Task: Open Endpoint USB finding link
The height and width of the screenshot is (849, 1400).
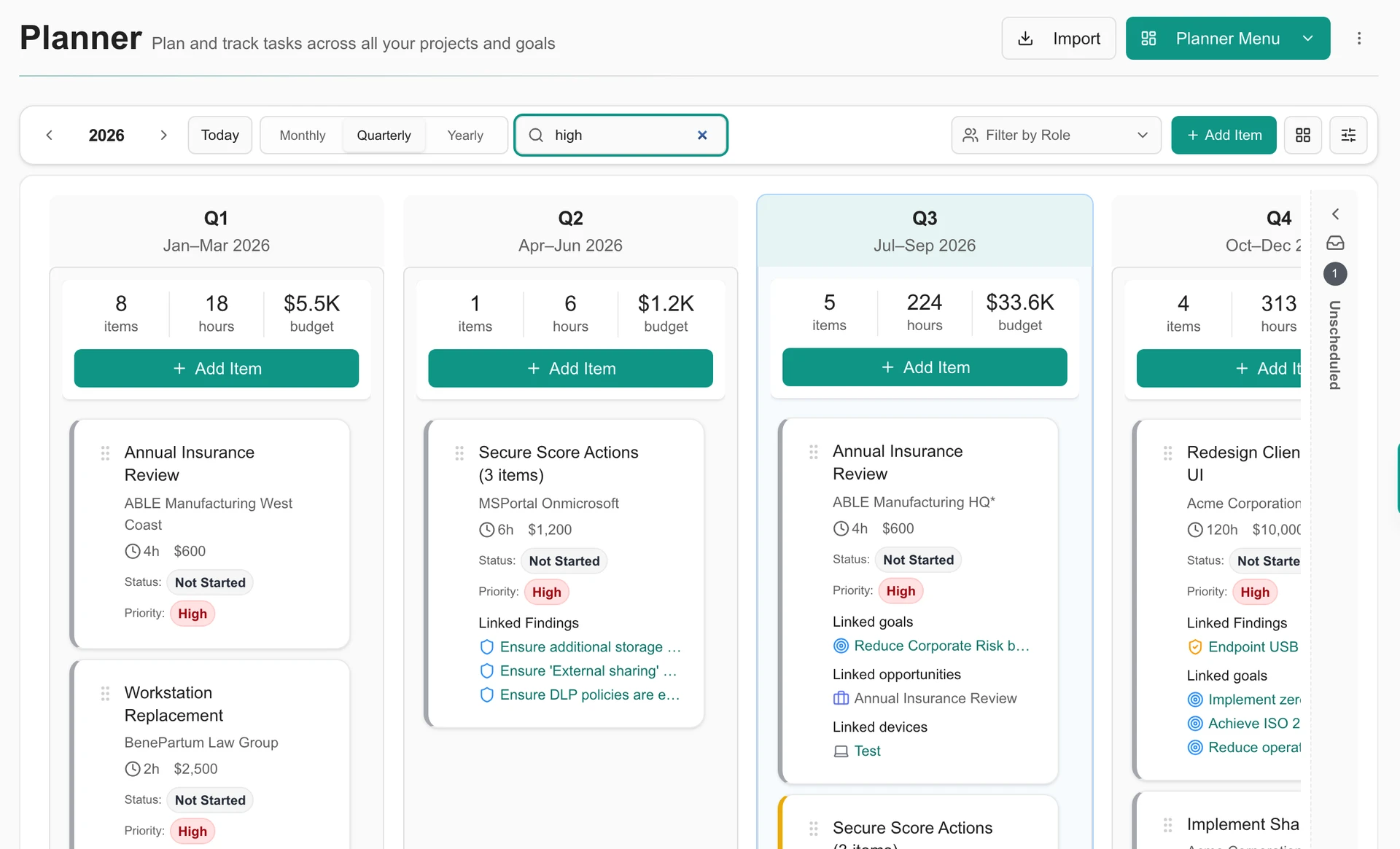Action: (1253, 647)
